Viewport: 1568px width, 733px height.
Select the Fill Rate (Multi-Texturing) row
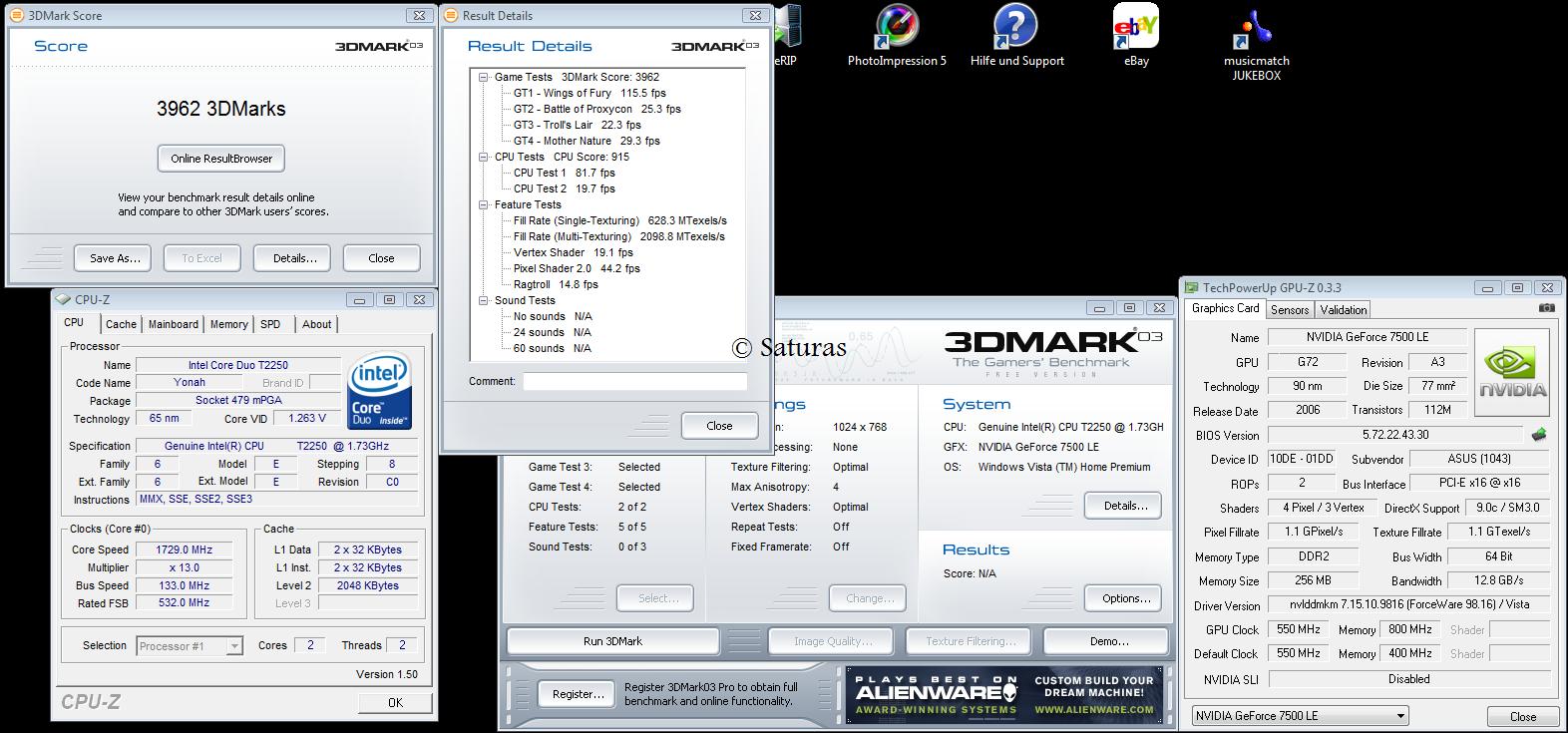tap(618, 236)
